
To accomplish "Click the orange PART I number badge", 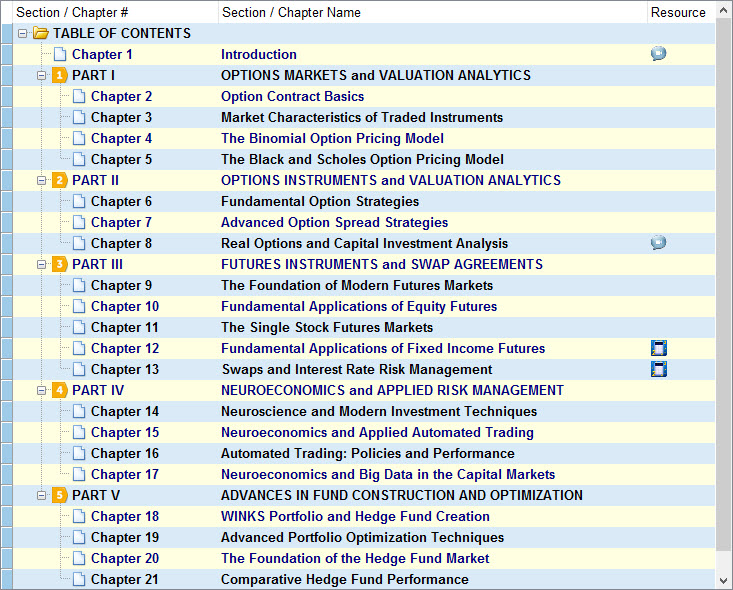I will [x=60, y=75].
